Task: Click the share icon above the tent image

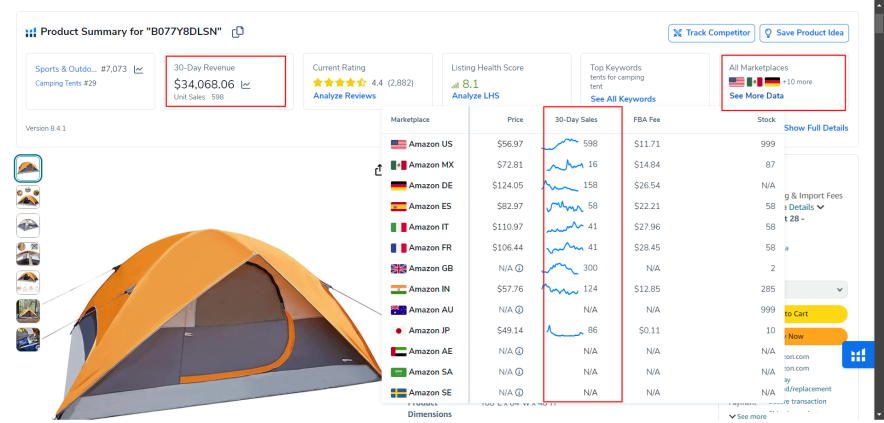Action: [379, 170]
